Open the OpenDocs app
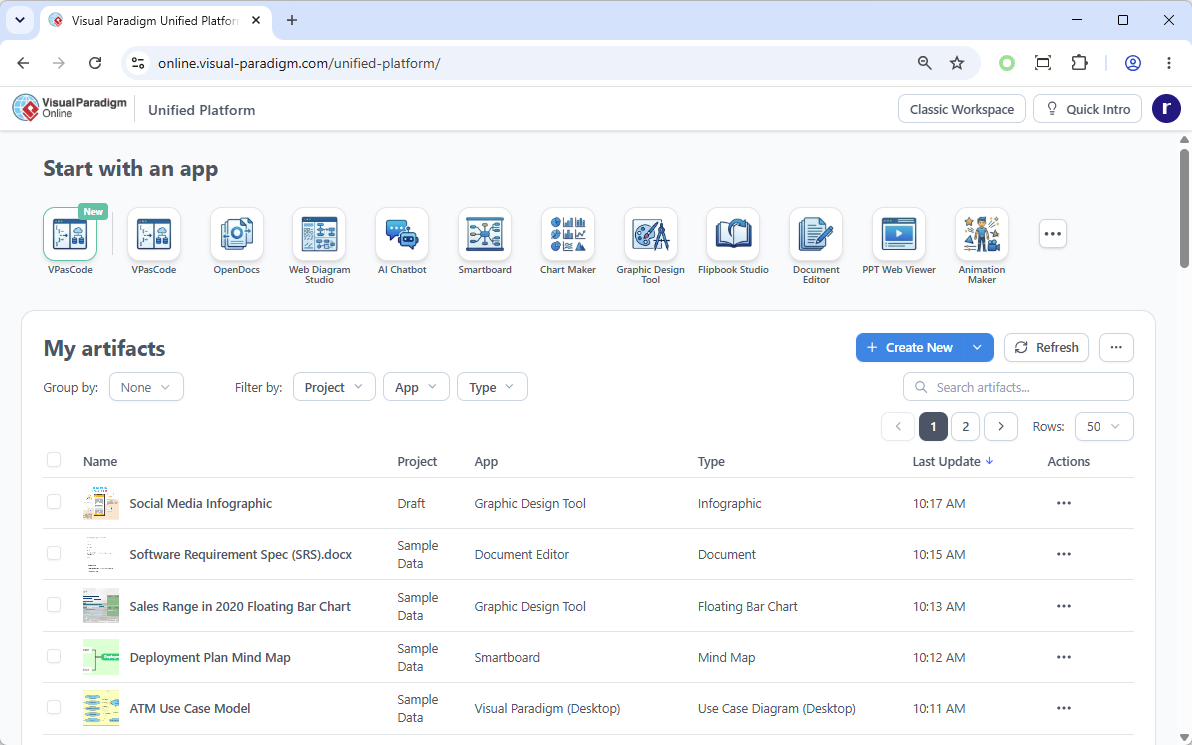 tap(236, 234)
